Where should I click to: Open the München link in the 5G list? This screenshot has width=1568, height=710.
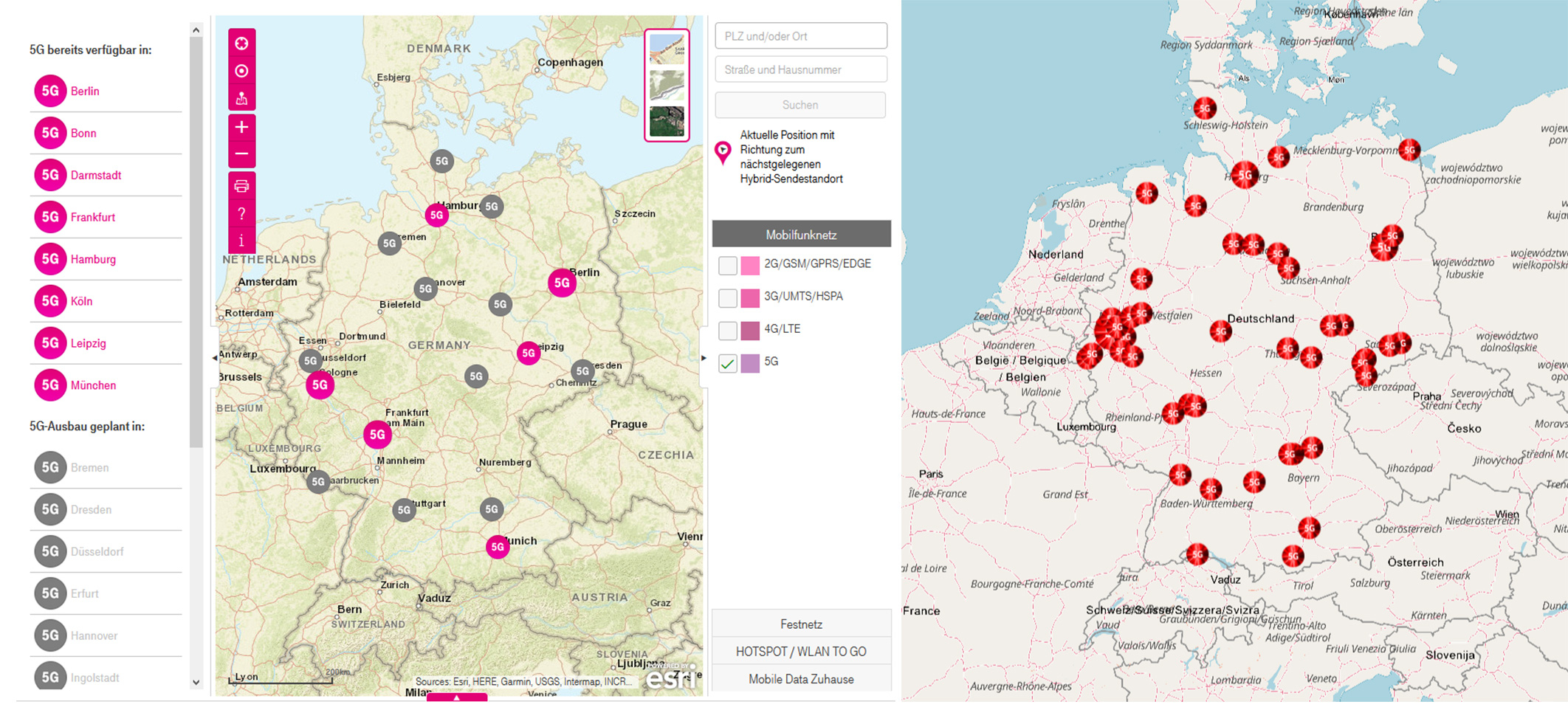click(x=93, y=385)
